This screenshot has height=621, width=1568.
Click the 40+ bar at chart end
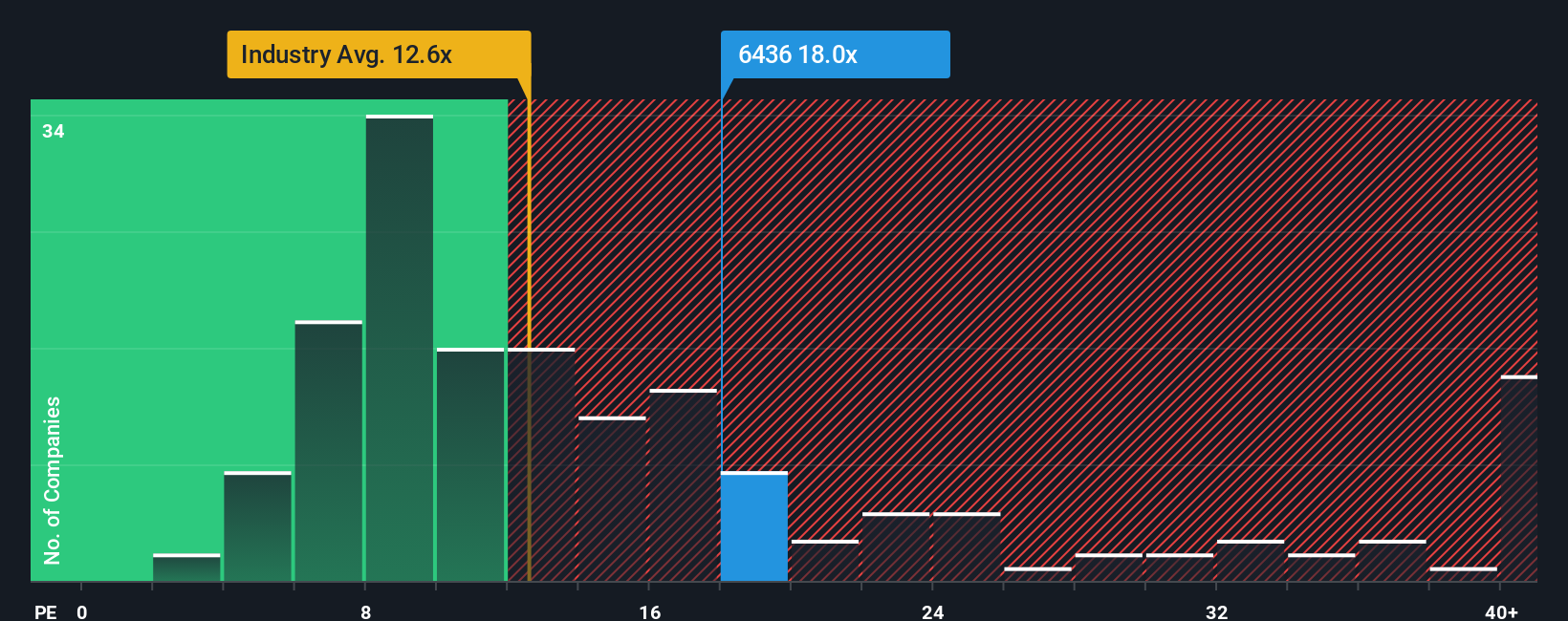click(1519, 479)
